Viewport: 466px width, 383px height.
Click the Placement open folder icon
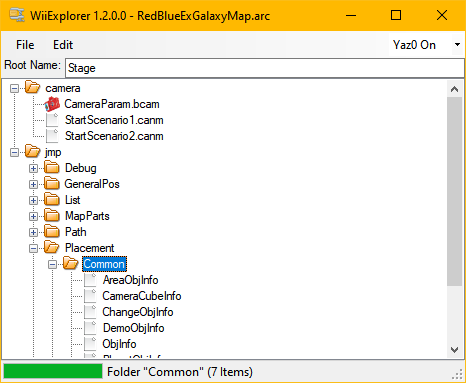click(52, 248)
